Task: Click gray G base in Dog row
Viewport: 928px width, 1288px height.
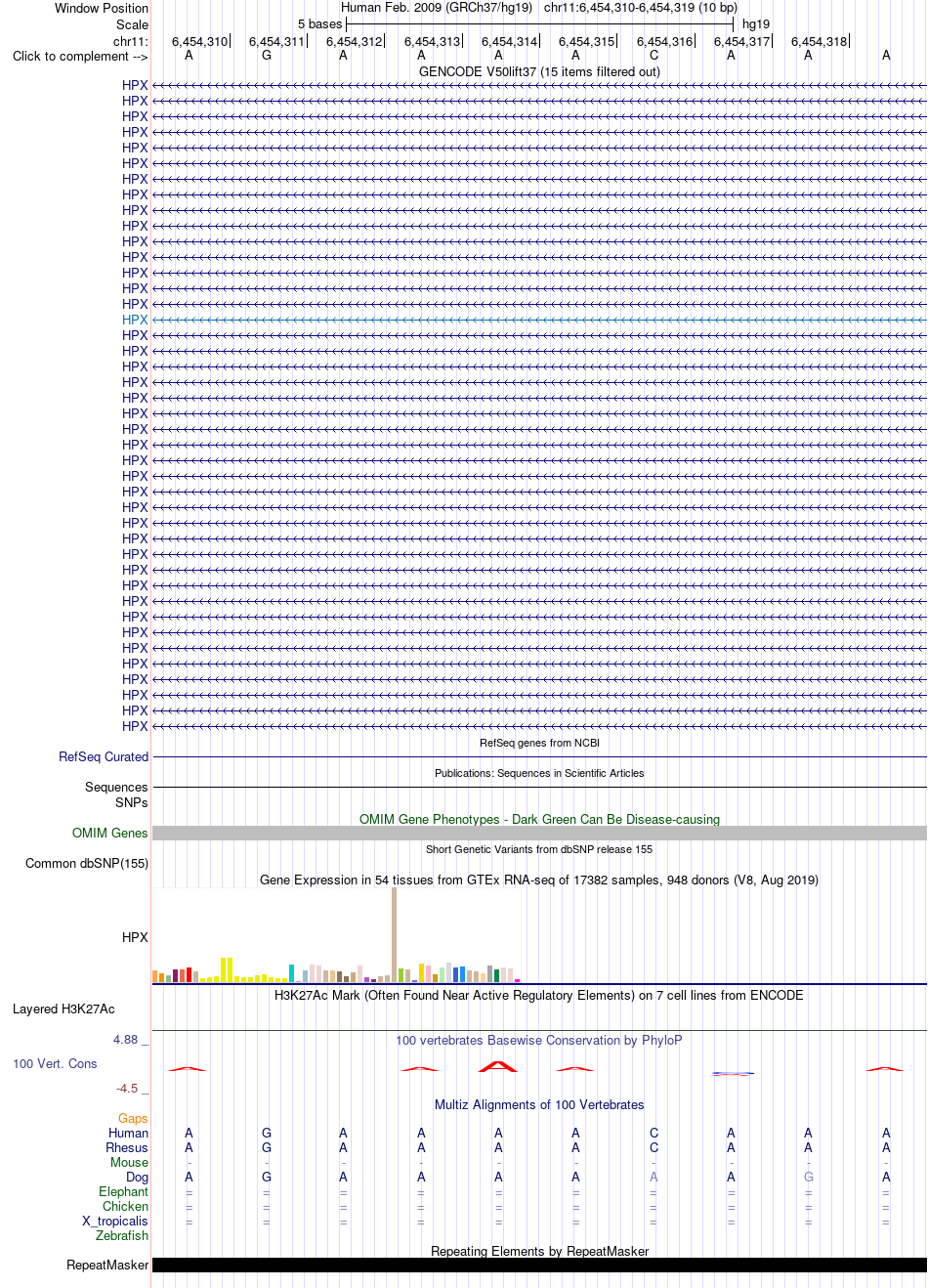Action: (x=809, y=1177)
